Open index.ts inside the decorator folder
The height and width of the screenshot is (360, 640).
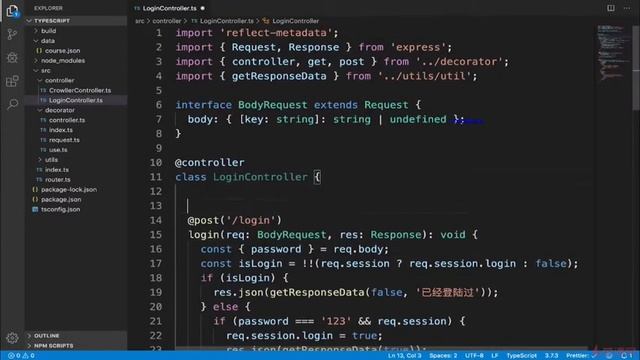[x=76, y=130]
